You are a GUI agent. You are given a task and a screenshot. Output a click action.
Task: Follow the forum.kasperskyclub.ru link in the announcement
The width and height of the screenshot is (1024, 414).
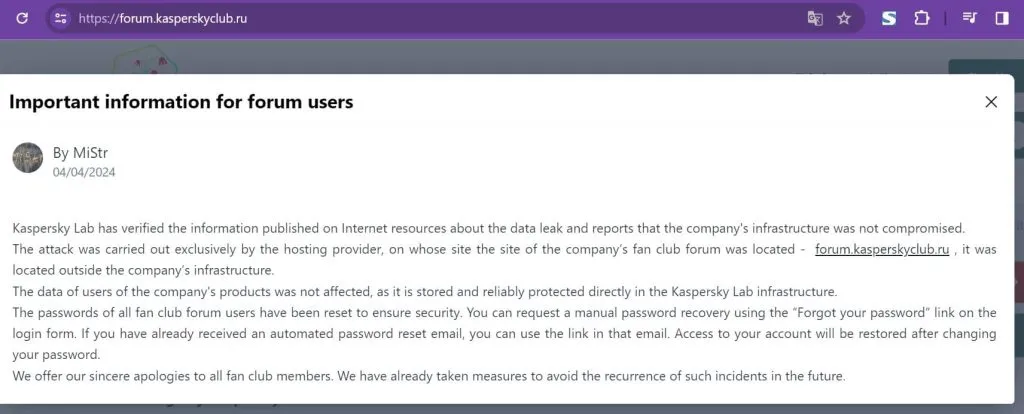tap(882, 250)
